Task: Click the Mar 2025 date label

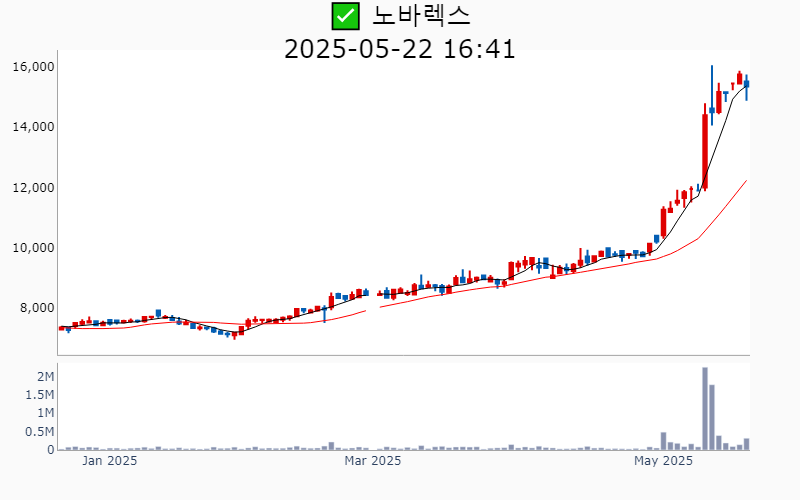Action: (x=372, y=461)
